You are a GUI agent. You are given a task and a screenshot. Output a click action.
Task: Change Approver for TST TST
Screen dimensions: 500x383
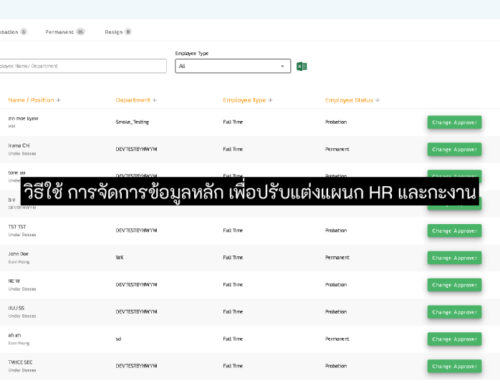click(454, 231)
